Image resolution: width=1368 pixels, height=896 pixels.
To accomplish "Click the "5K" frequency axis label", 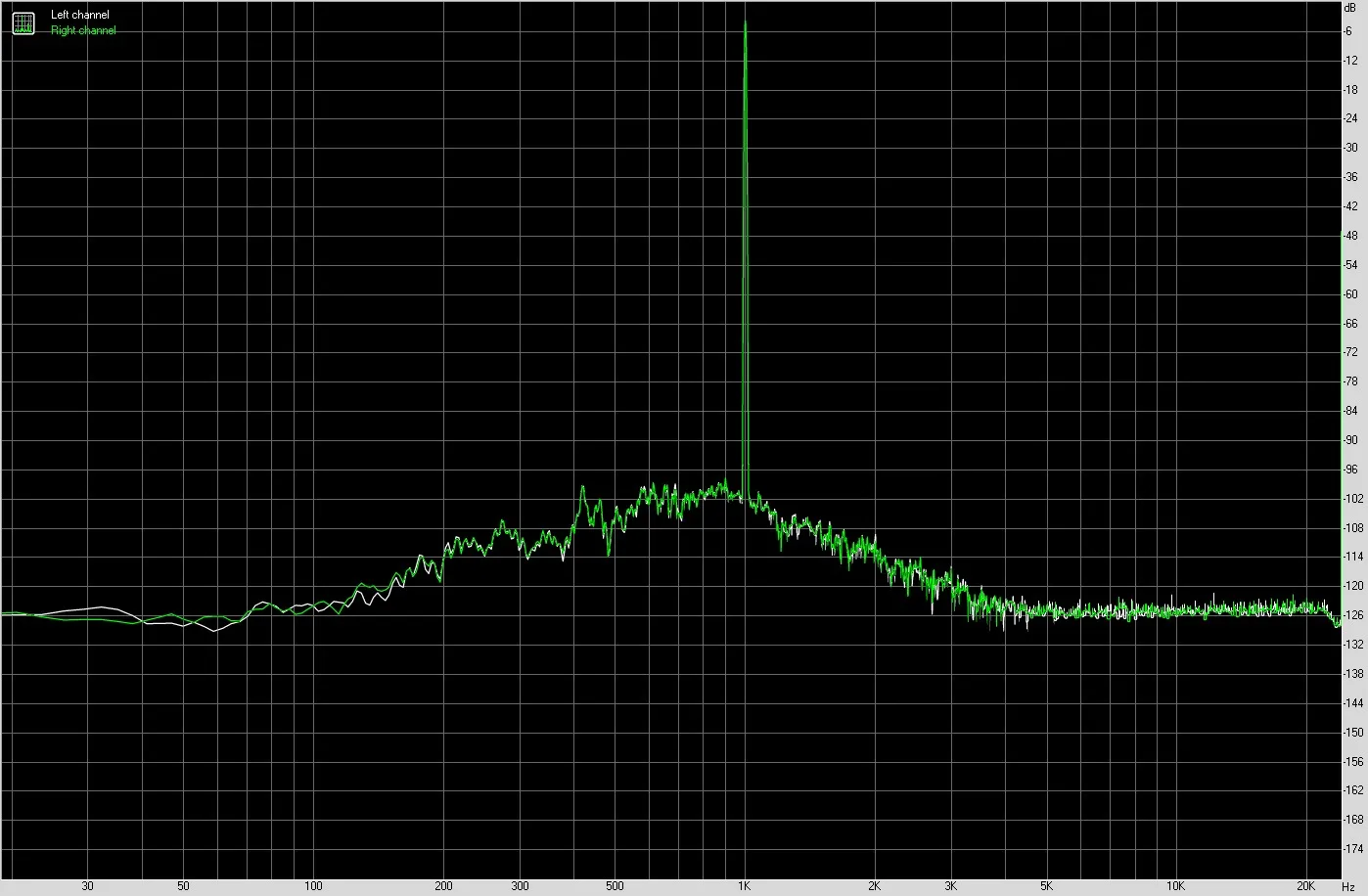I will coord(1045,886).
